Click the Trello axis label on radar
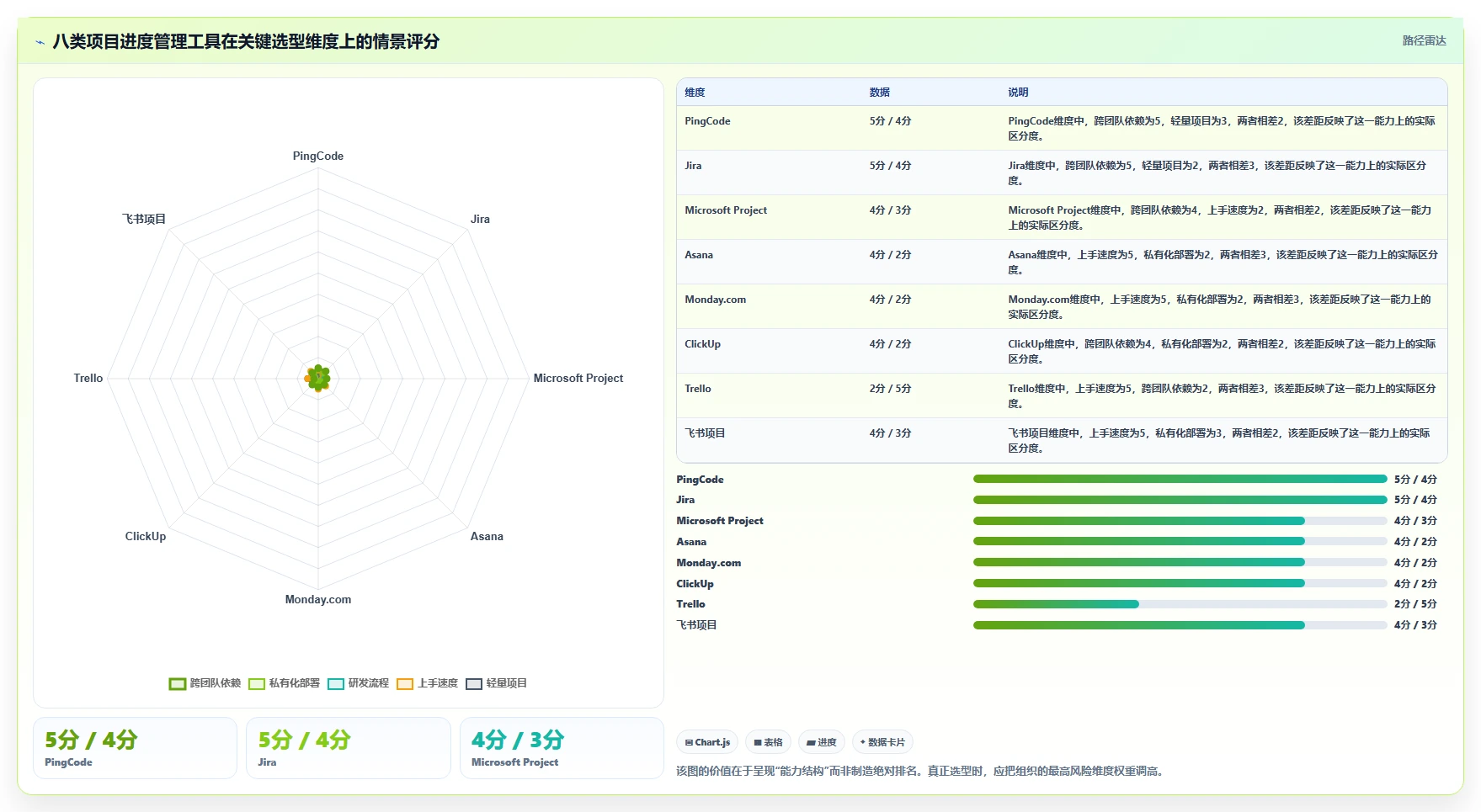 coord(88,378)
